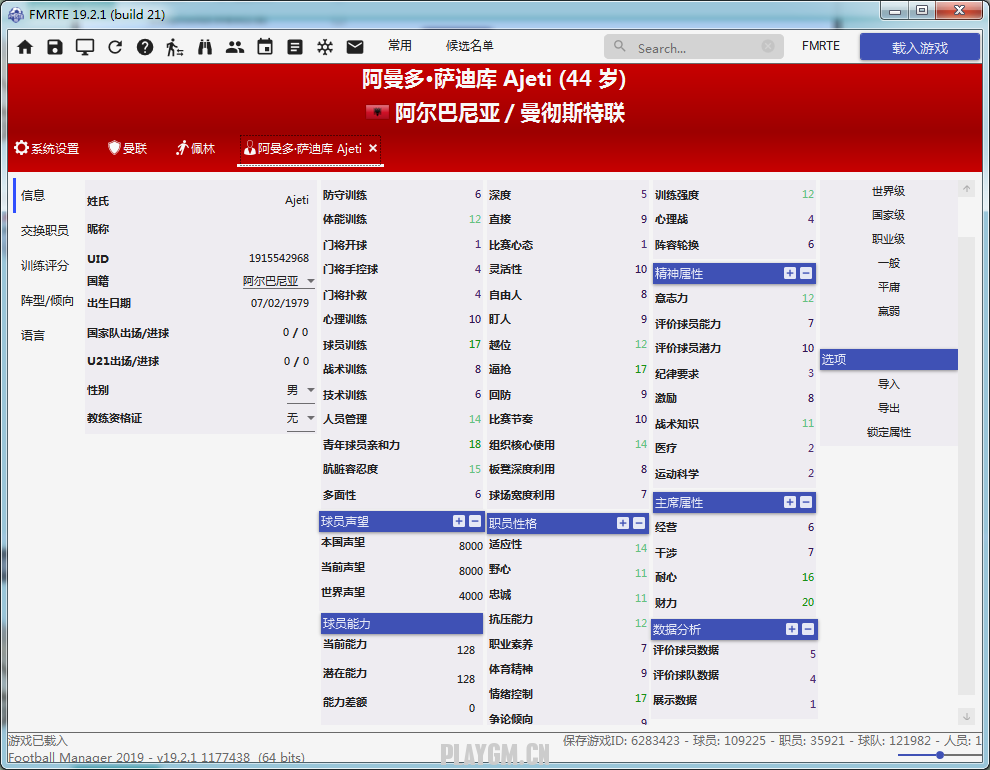The image size is (990, 770).
Task: Adjust the zoom slider at bottom right
Action: point(939,755)
